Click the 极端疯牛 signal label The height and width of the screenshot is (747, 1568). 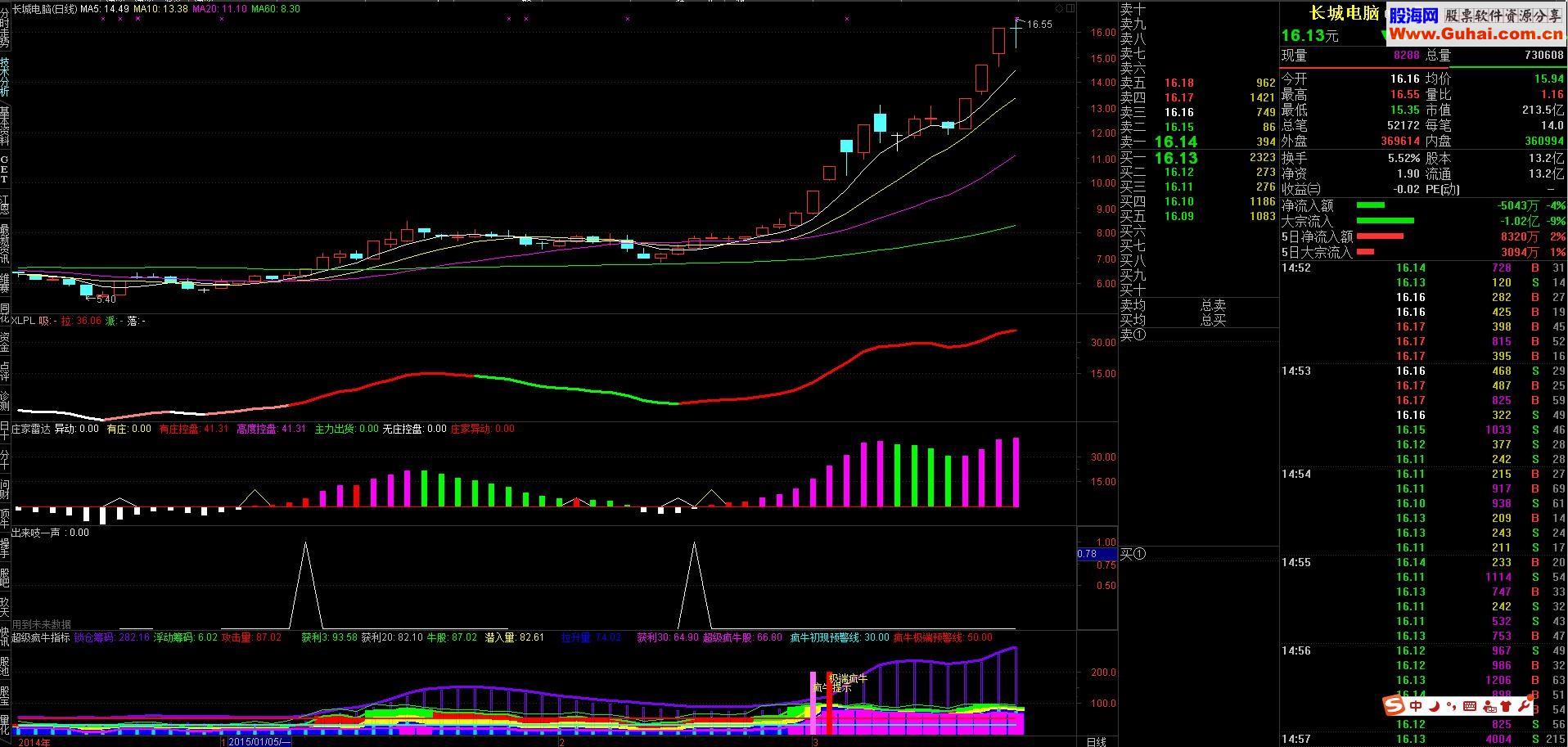pyautogui.click(x=848, y=678)
